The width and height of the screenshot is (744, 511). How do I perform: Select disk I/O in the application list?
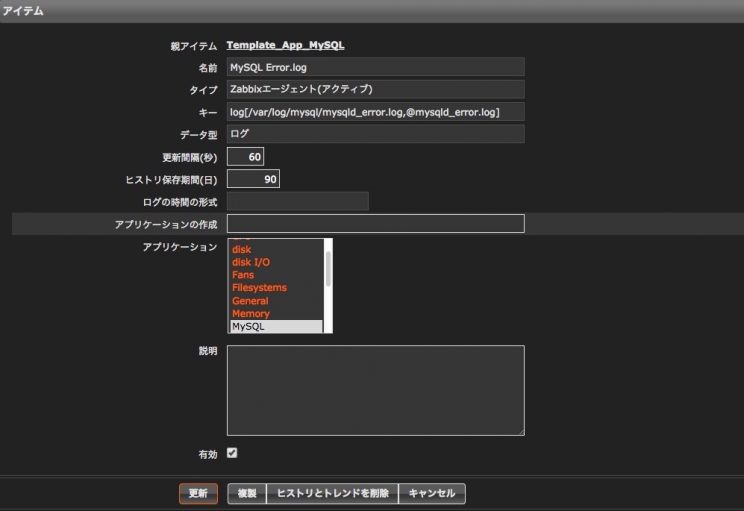click(250, 262)
